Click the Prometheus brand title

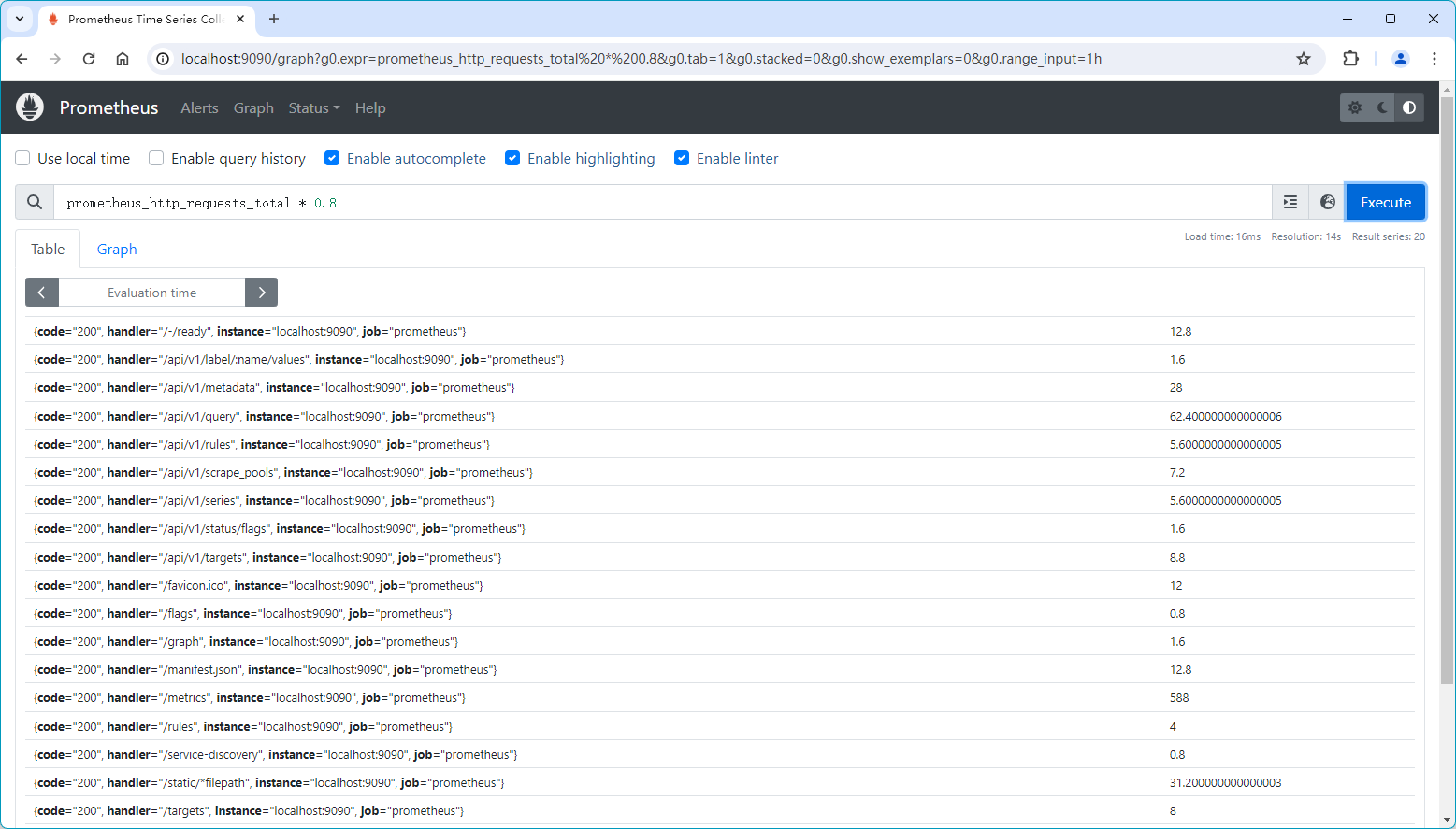point(108,107)
